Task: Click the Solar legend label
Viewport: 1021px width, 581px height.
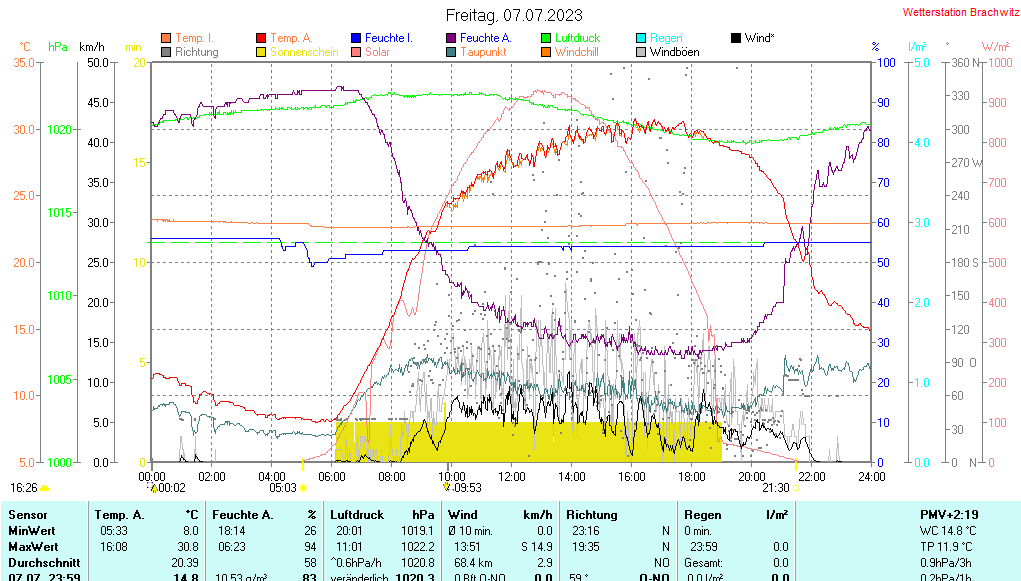Action: point(377,52)
